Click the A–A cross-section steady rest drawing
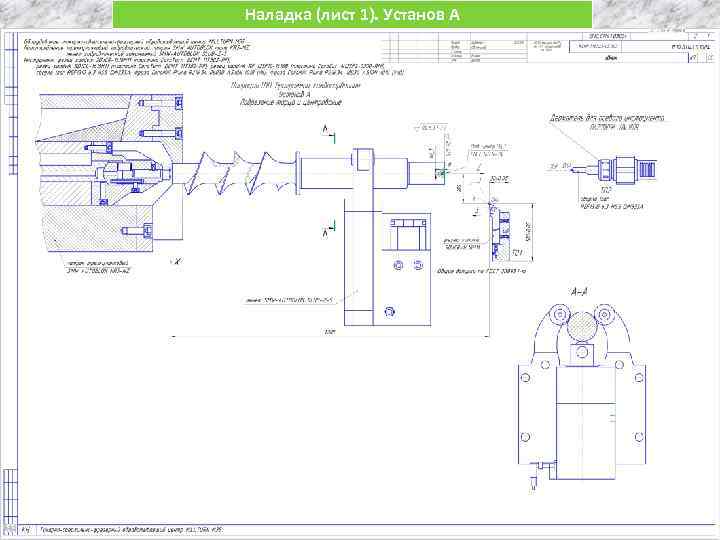 point(582,398)
